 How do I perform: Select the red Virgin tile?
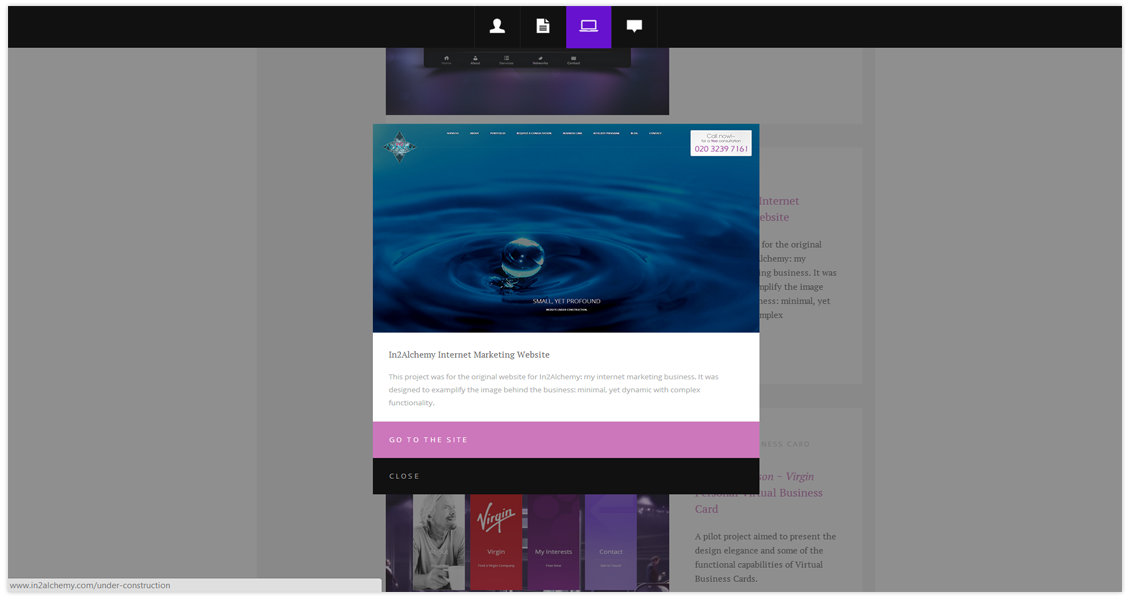click(496, 540)
